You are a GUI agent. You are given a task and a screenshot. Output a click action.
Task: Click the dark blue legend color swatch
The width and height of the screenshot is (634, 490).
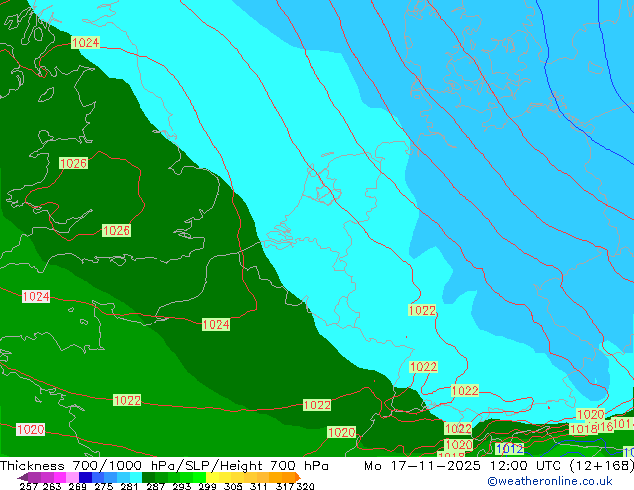pyautogui.click(x=85, y=477)
